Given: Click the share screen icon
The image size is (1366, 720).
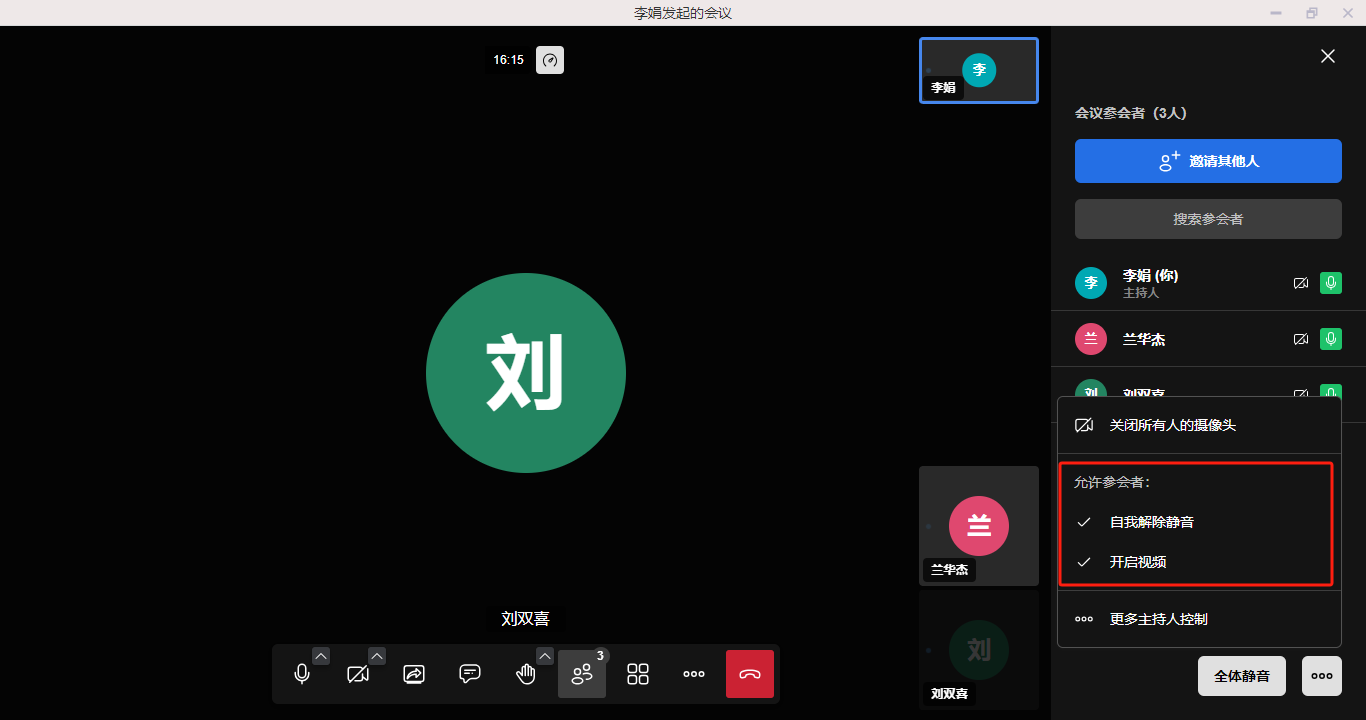Looking at the screenshot, I should coord(414,674).
